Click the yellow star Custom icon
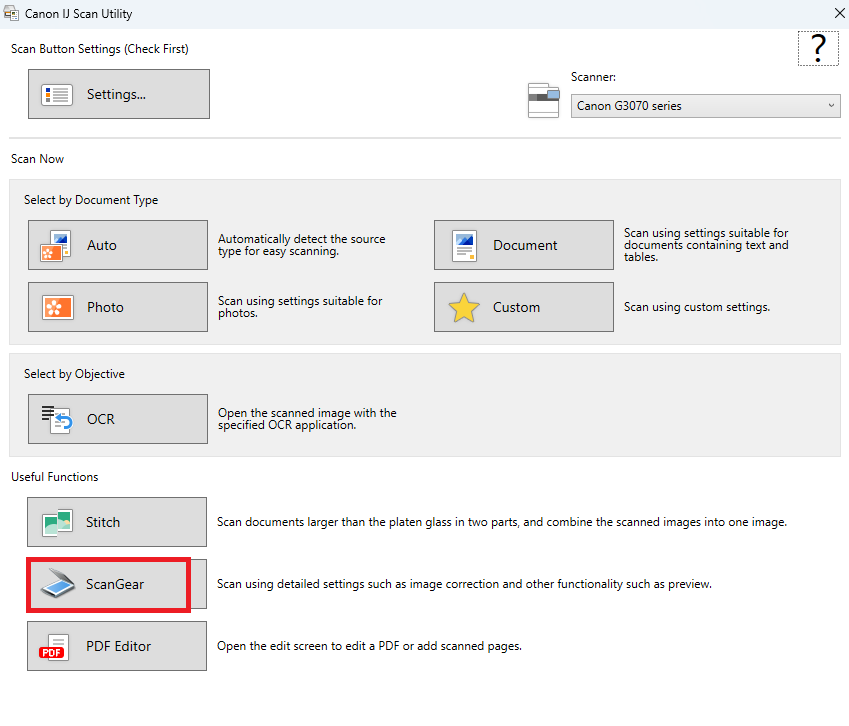The width and height of the screenshot is (849, 726). coord(464,307)
